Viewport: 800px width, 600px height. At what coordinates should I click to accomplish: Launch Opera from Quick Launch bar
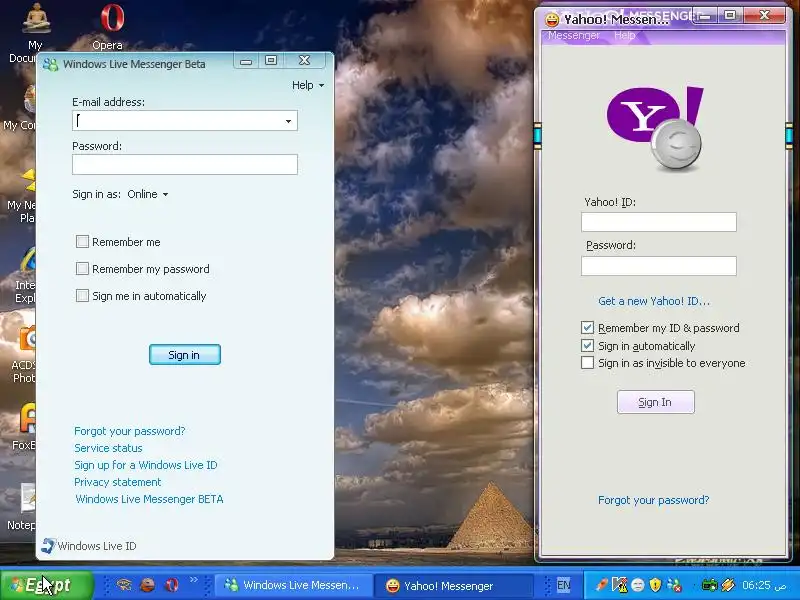point(172,585)
